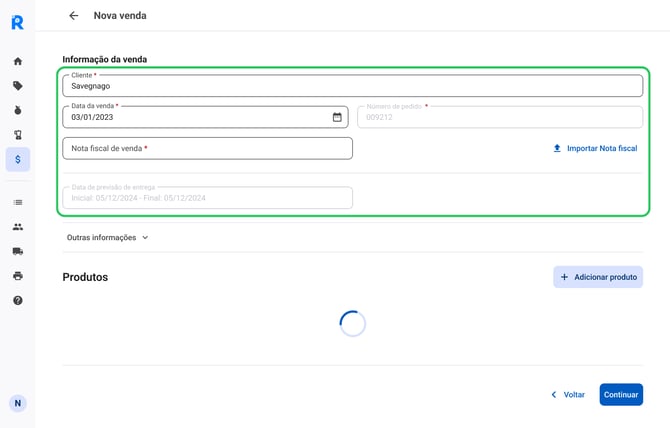Click the Nota fiscal de venda field
Image resolution: width=670 pixels, height=428 pixels.
(208, 148)
